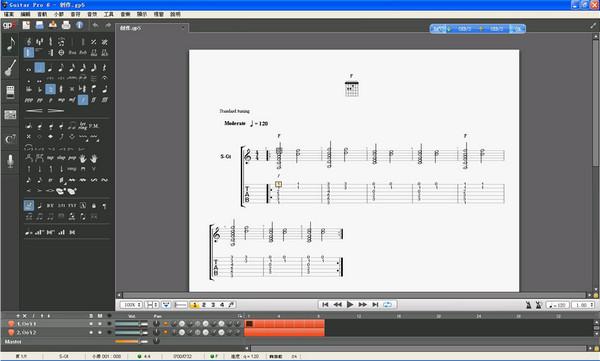Select the clef icon in the palette
600x361 pixels.
[29, 42]
